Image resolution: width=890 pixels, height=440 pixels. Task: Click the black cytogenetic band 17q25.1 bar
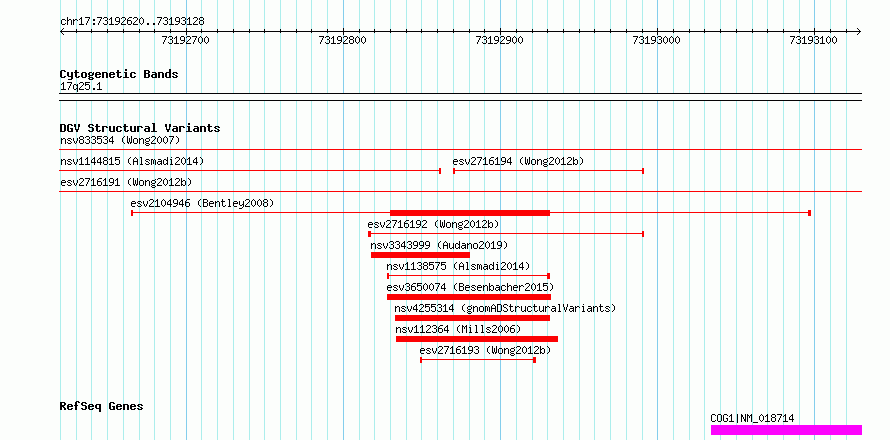(461, 97)
